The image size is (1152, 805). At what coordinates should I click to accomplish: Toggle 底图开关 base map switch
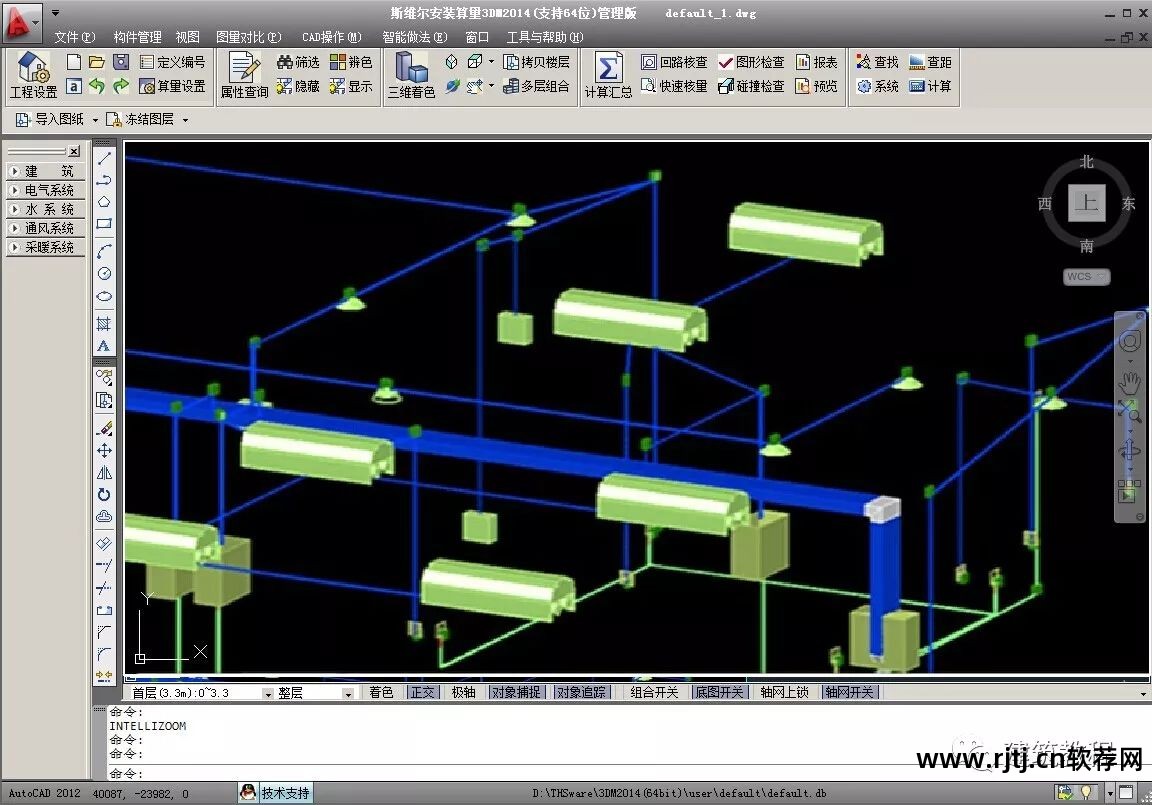click(719, 693)
